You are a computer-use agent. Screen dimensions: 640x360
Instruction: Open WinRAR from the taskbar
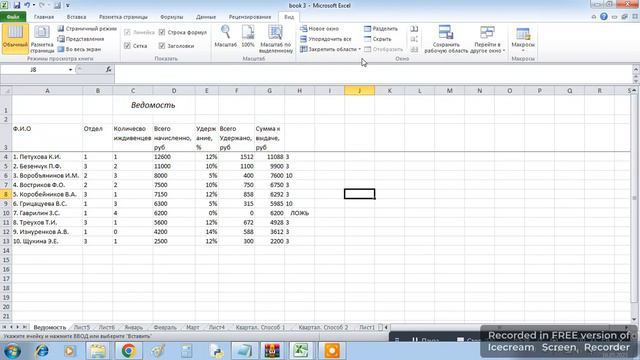[272, 351]
